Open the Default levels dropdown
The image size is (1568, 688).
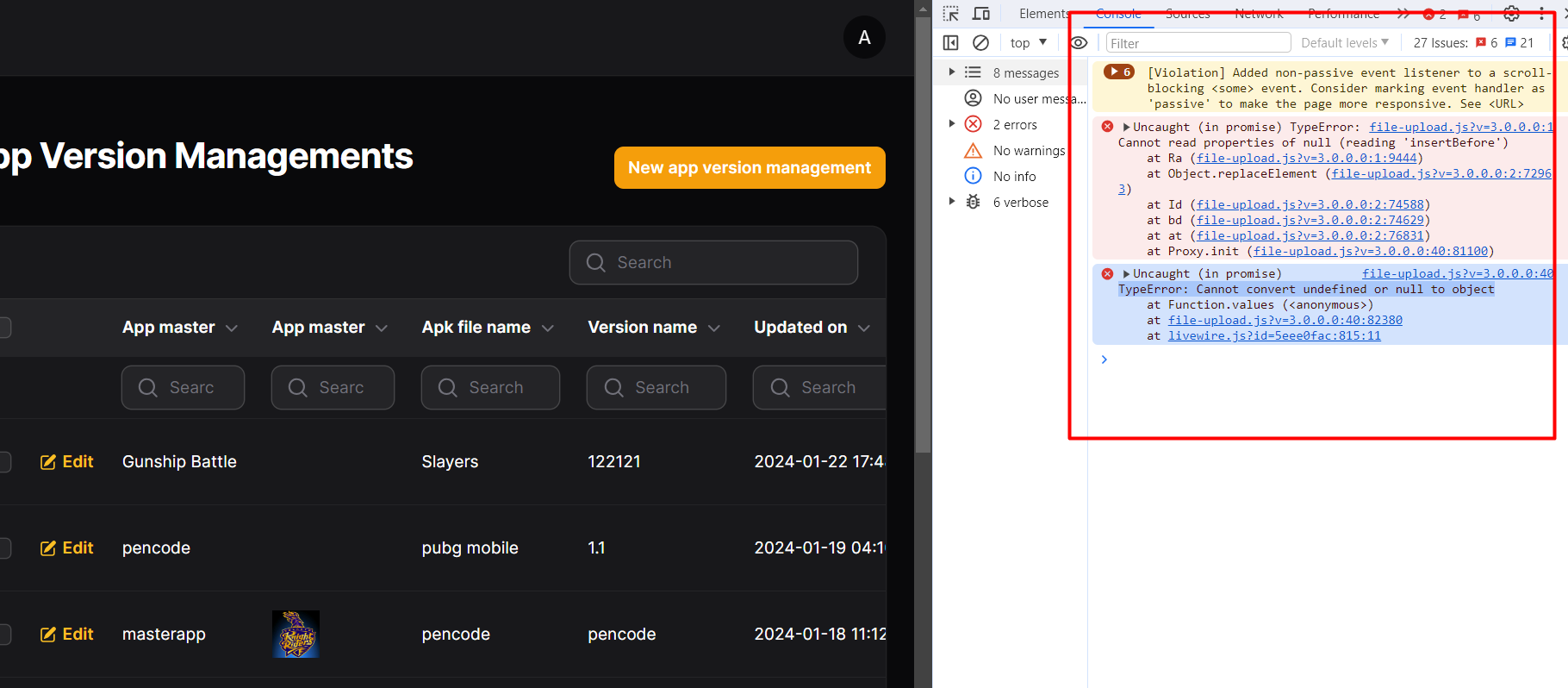1344,42
